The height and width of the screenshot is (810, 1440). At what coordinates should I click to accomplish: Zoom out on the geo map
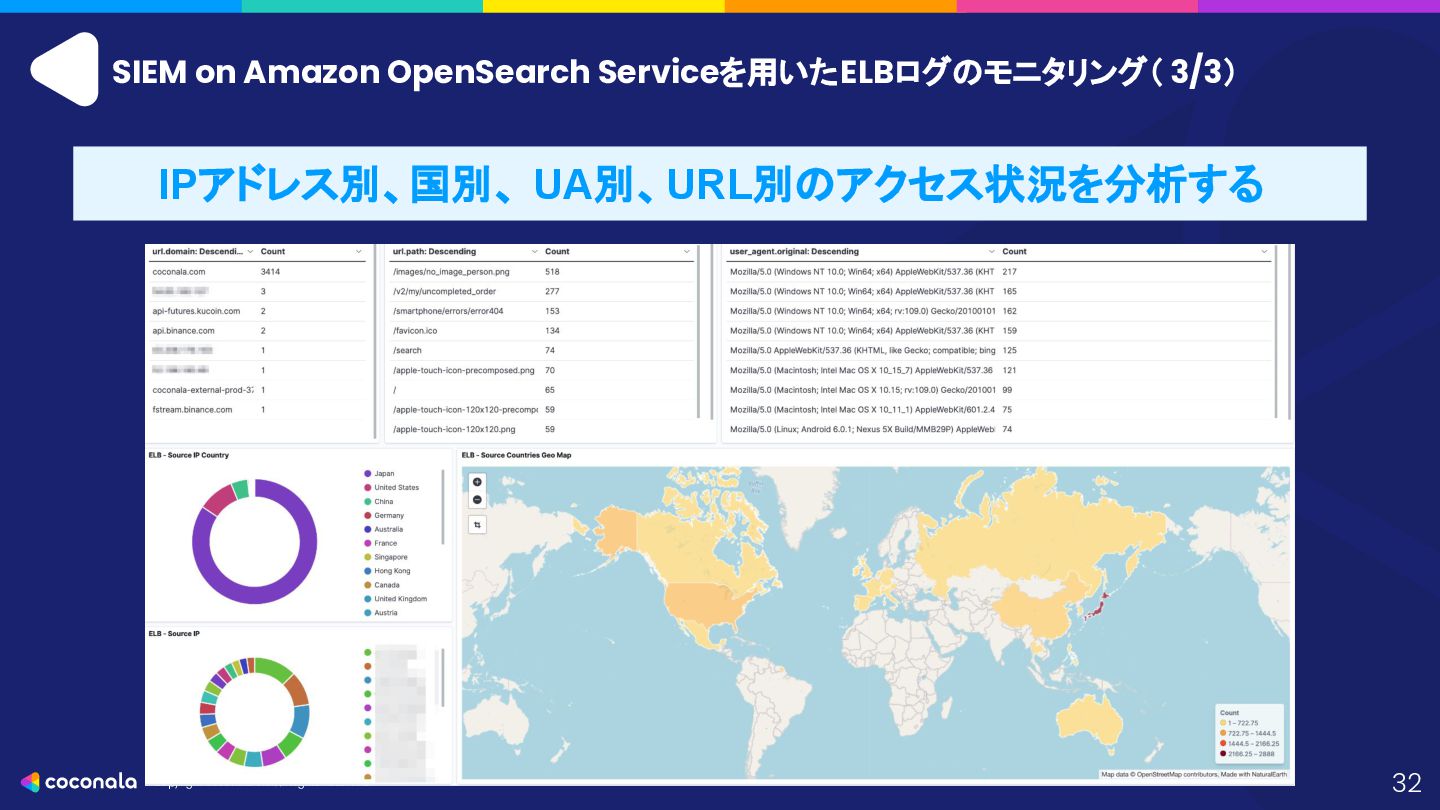[x=477, y=499]
